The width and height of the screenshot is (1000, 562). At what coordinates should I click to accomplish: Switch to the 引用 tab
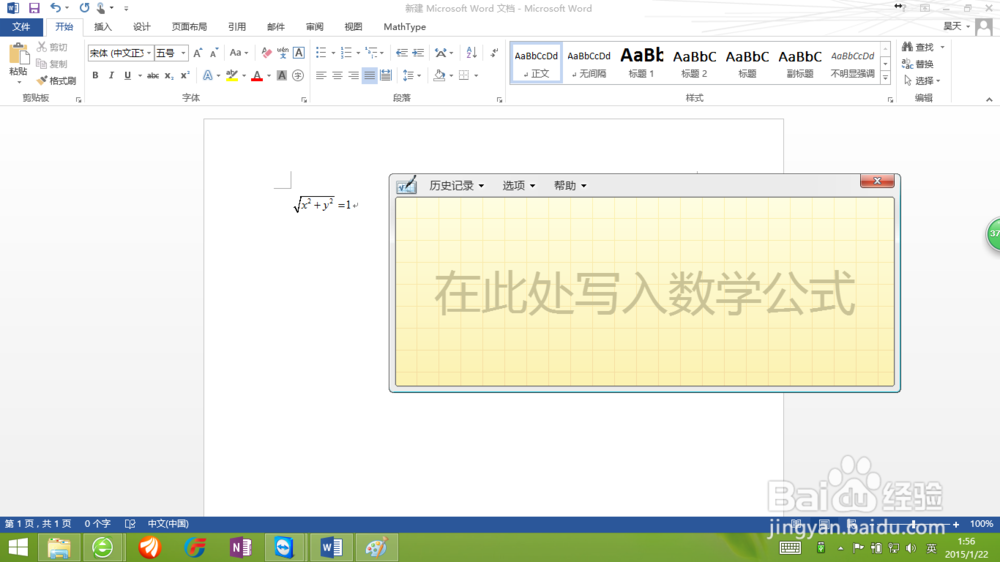237,27
